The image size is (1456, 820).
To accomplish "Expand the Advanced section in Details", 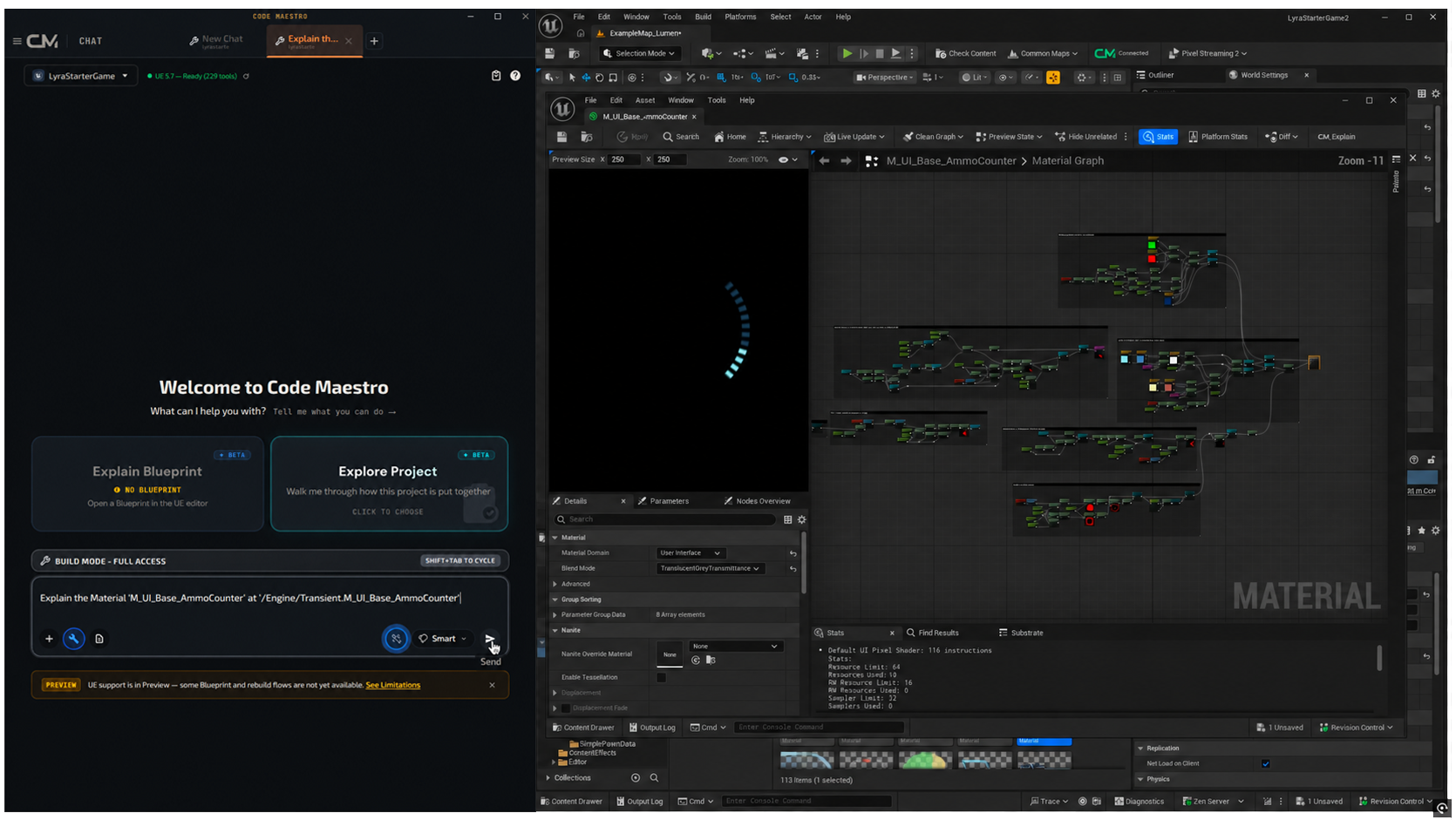I will click(555, 585).
